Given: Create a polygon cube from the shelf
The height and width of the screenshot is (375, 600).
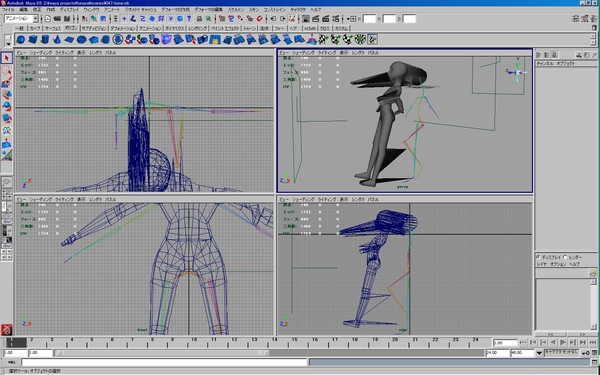Looking at the screenshot, I should point(33,39).
